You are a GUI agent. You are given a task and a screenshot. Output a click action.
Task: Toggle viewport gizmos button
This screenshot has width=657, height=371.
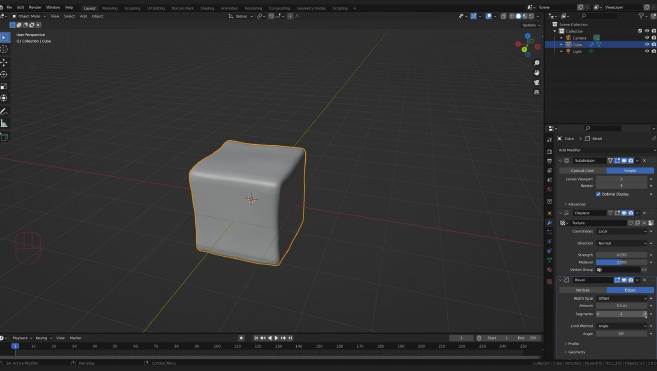473,16
